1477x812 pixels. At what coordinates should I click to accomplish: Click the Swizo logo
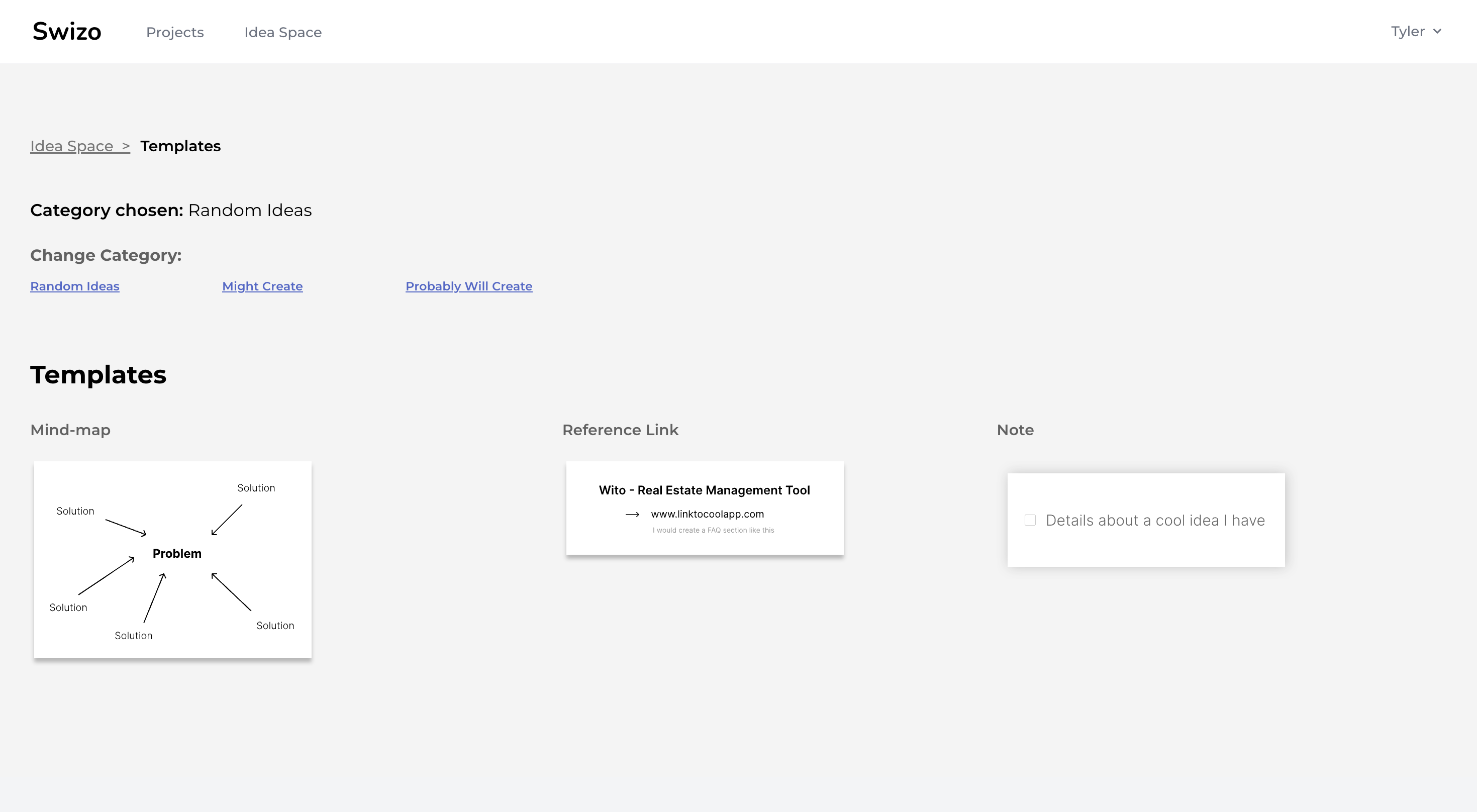pyautogui.click(x=66, y=32)
